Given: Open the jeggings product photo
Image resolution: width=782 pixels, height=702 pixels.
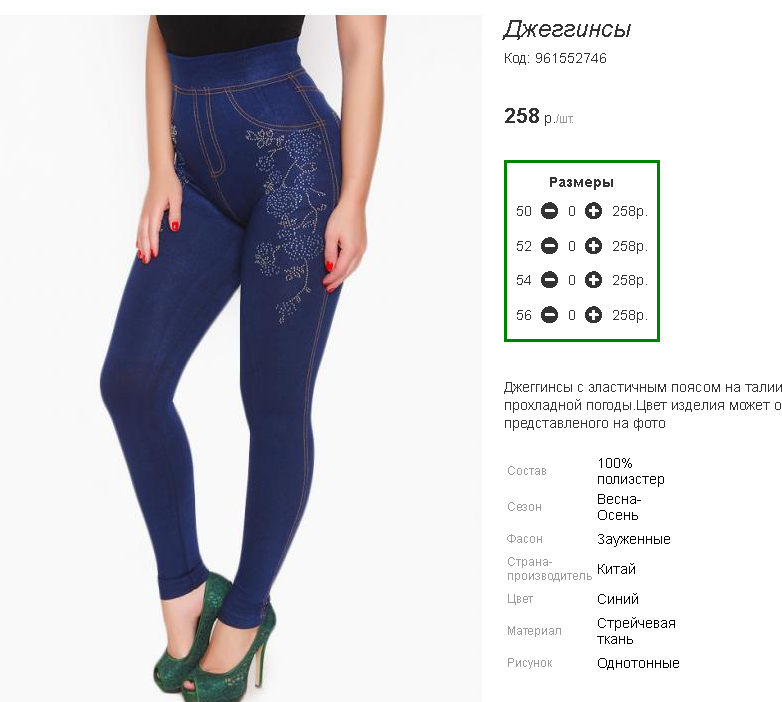Looking at the screenshot, I should click(x=241, y=358).
